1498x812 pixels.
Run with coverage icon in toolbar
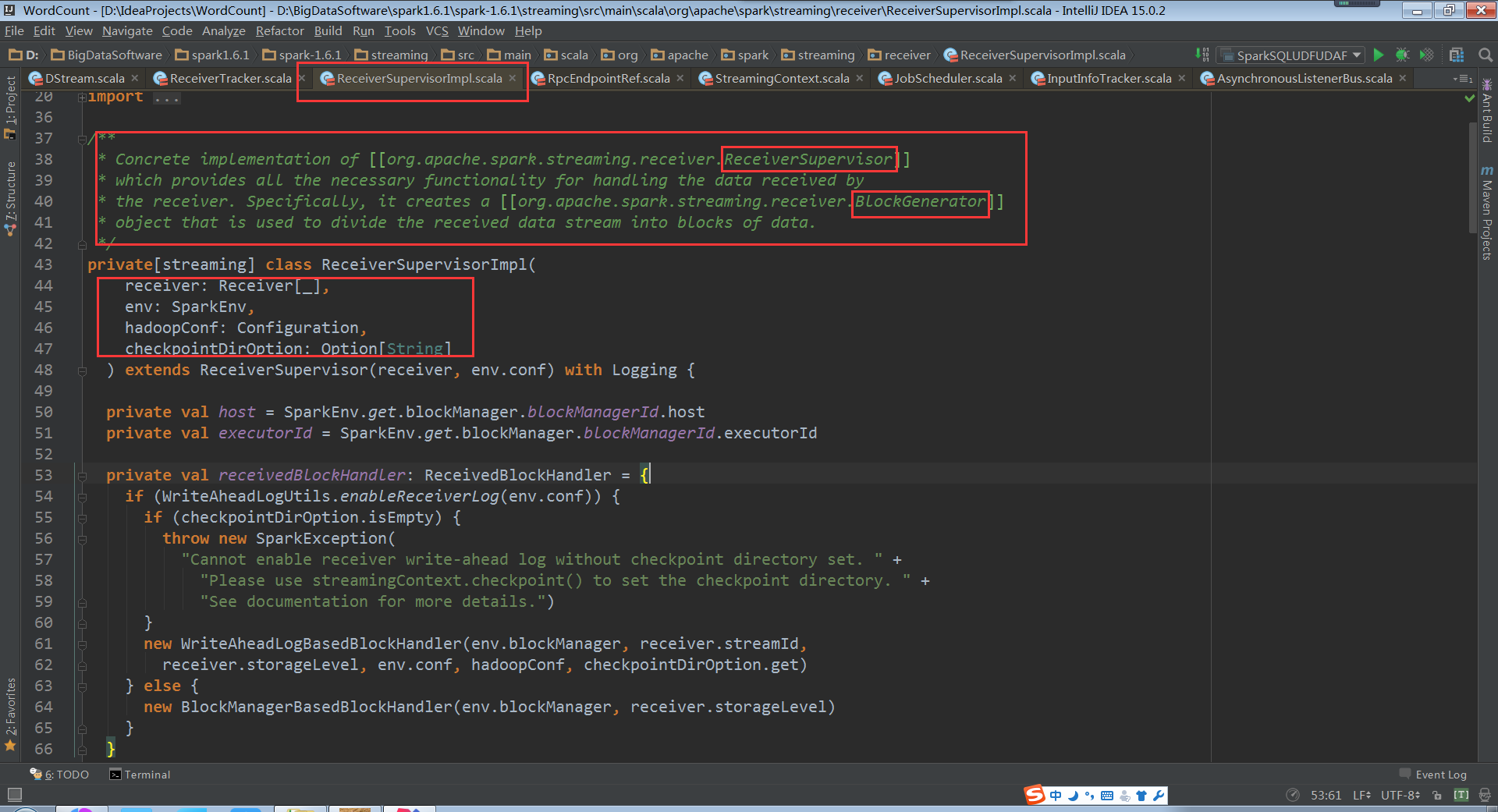1426,55
